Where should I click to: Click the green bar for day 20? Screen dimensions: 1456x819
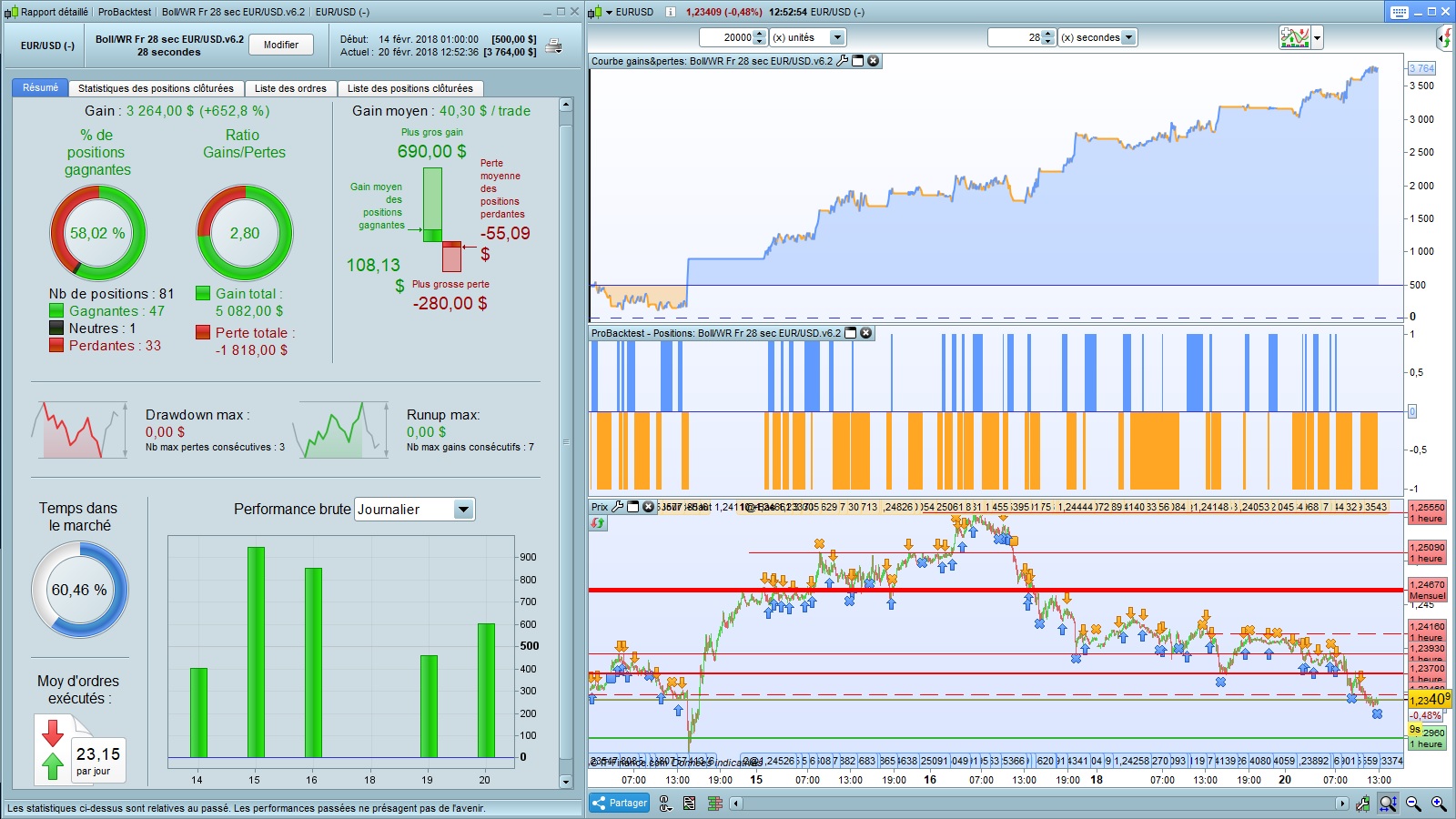pos(487,691)
